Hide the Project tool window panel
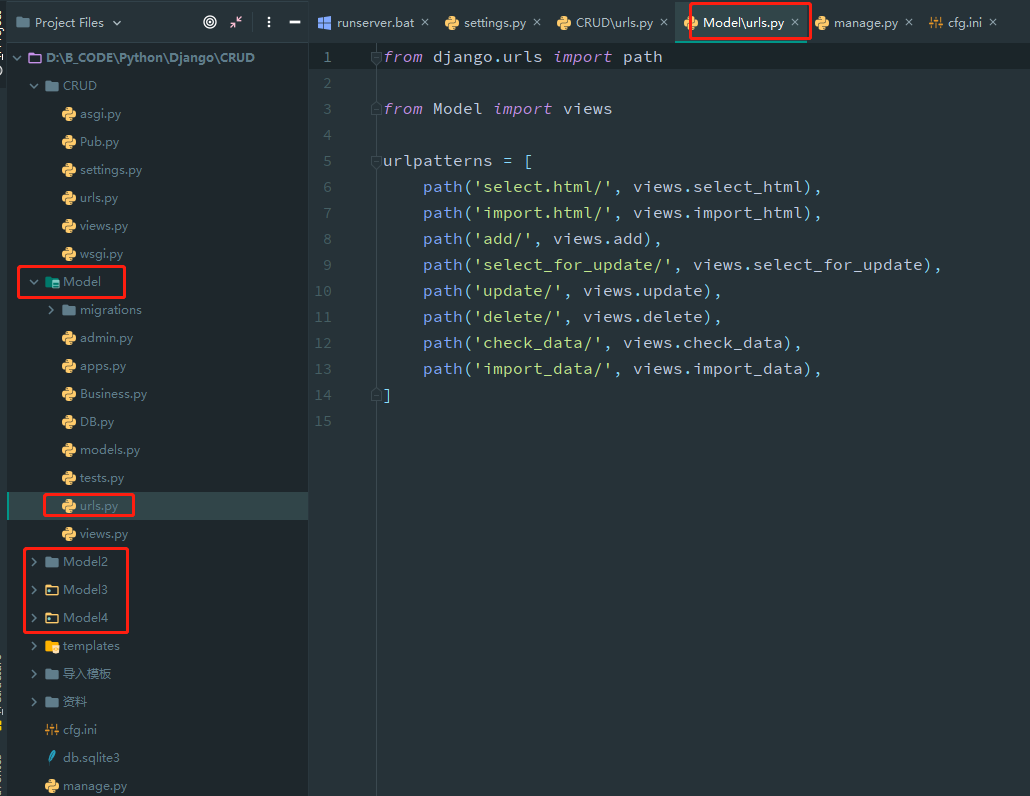 (293, 21)
